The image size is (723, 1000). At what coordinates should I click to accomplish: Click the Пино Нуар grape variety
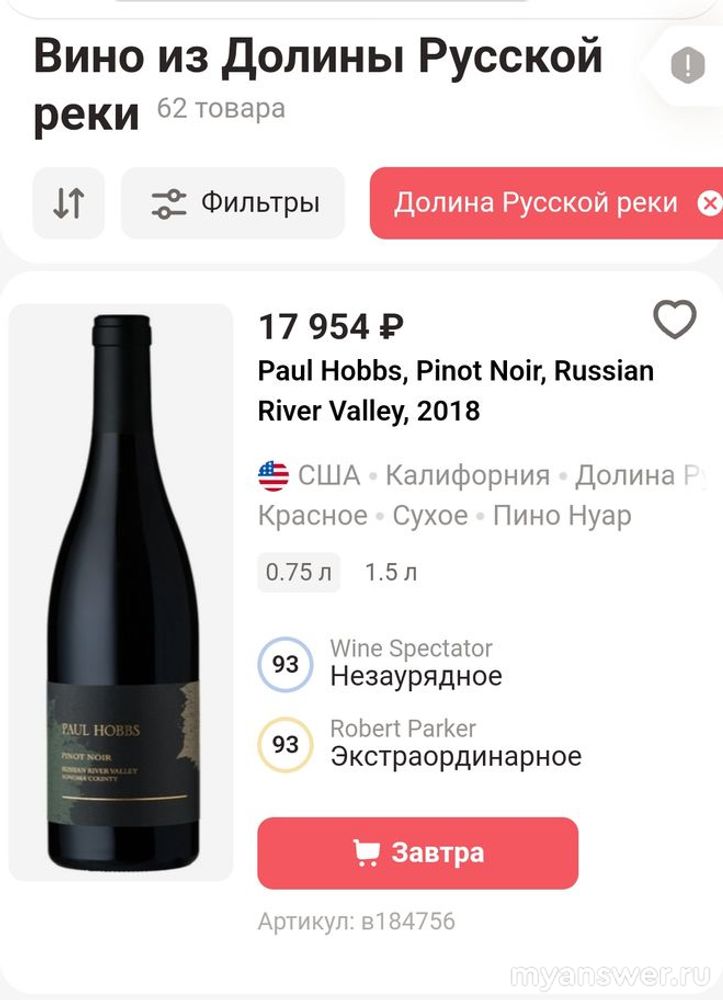(562, 516)
